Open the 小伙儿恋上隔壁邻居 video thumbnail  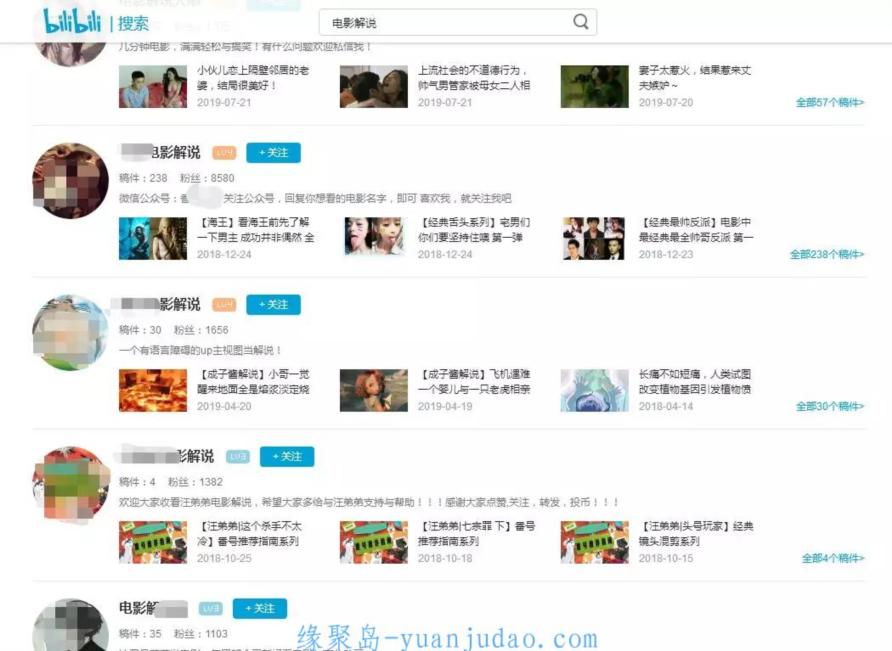152,86
